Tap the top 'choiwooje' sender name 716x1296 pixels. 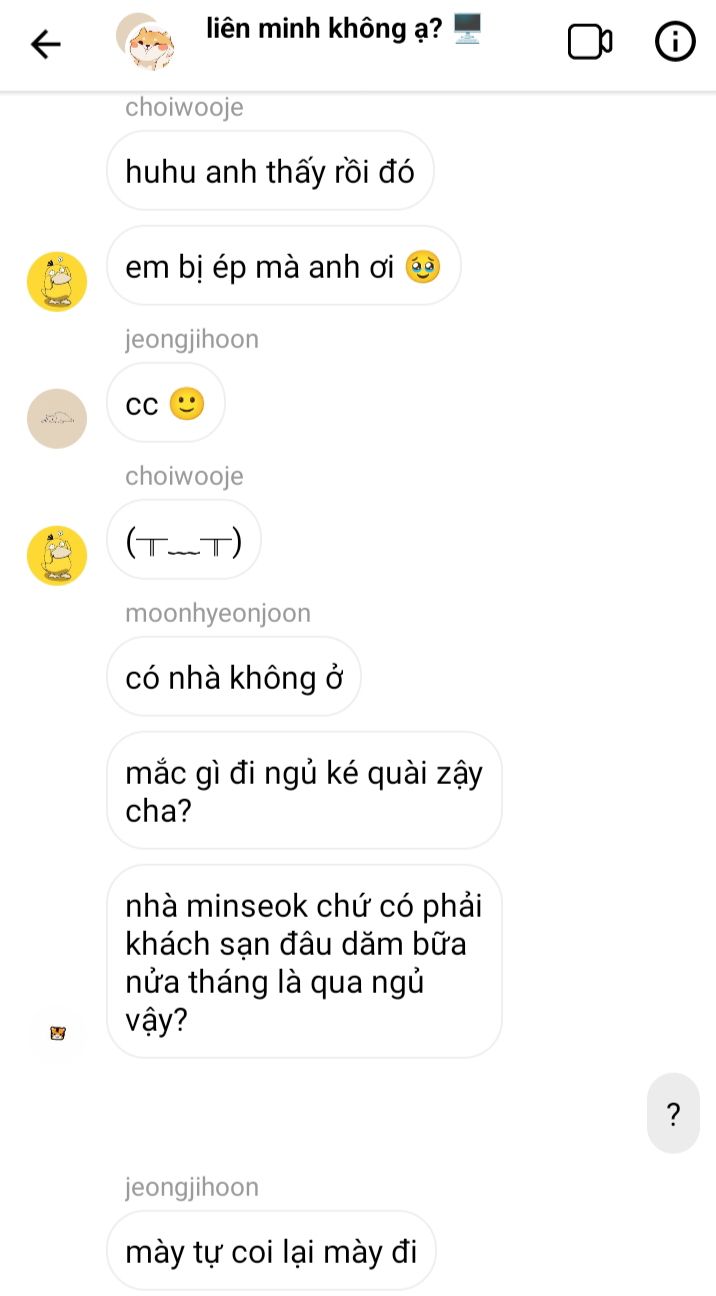point(184,108)
